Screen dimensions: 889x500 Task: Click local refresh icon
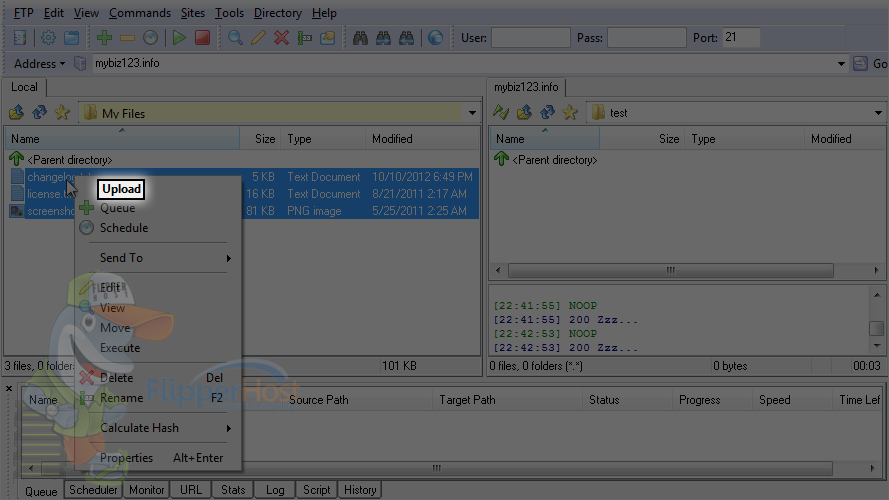click(39, 112)
